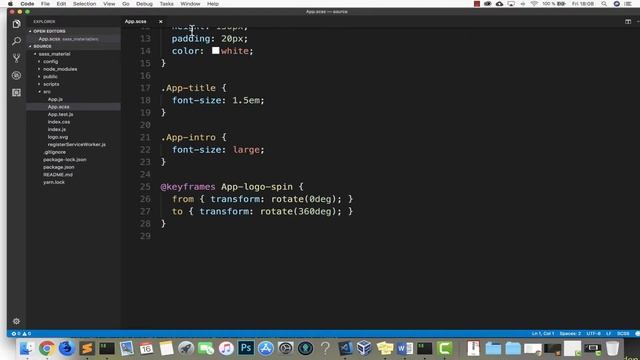Launch Photoshop from the dock
640x360 pixels.
pos(246,348)
